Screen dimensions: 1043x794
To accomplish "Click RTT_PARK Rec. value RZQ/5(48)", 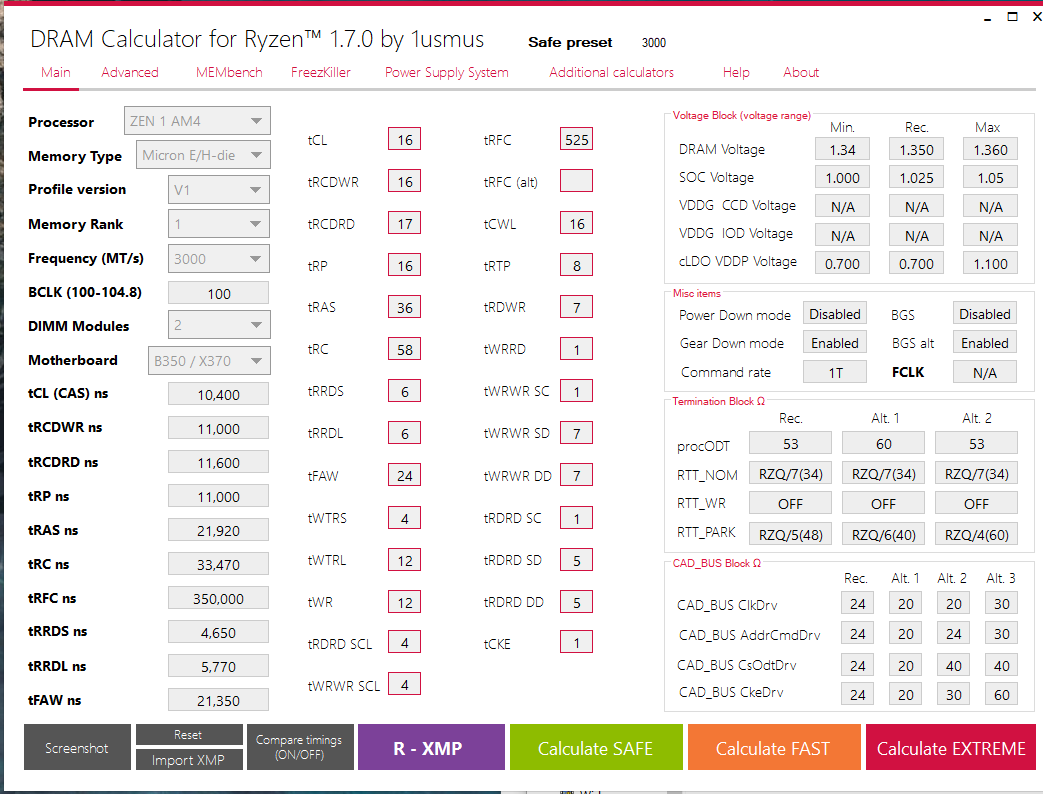I will pyautogui.click(x=790, y=534).
